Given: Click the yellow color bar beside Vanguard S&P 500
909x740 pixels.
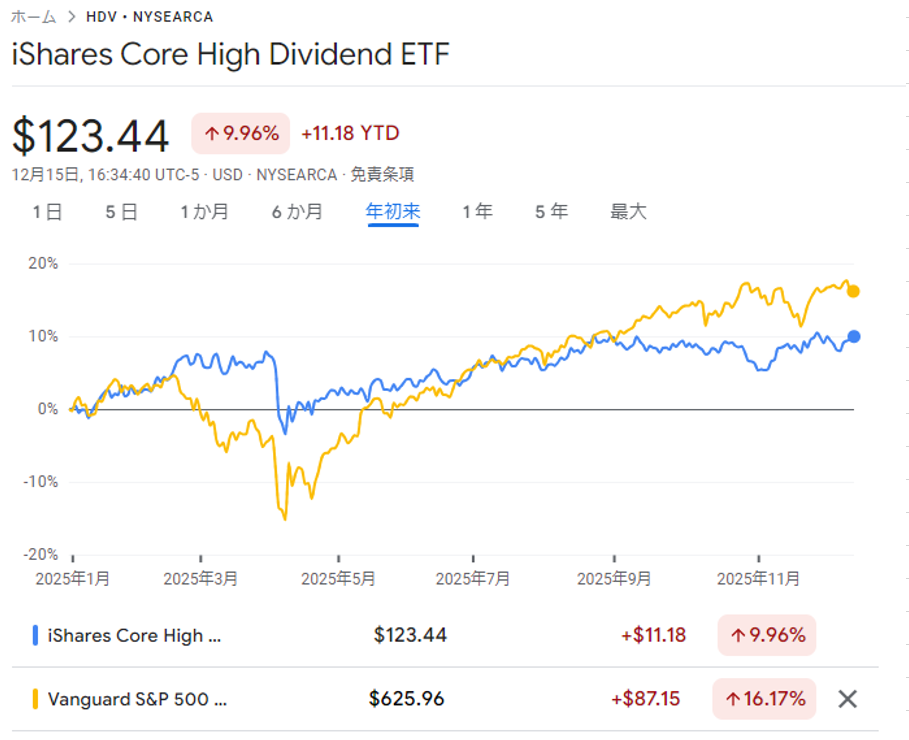Looking at the screenshot, I should click(x=35, y=699).
